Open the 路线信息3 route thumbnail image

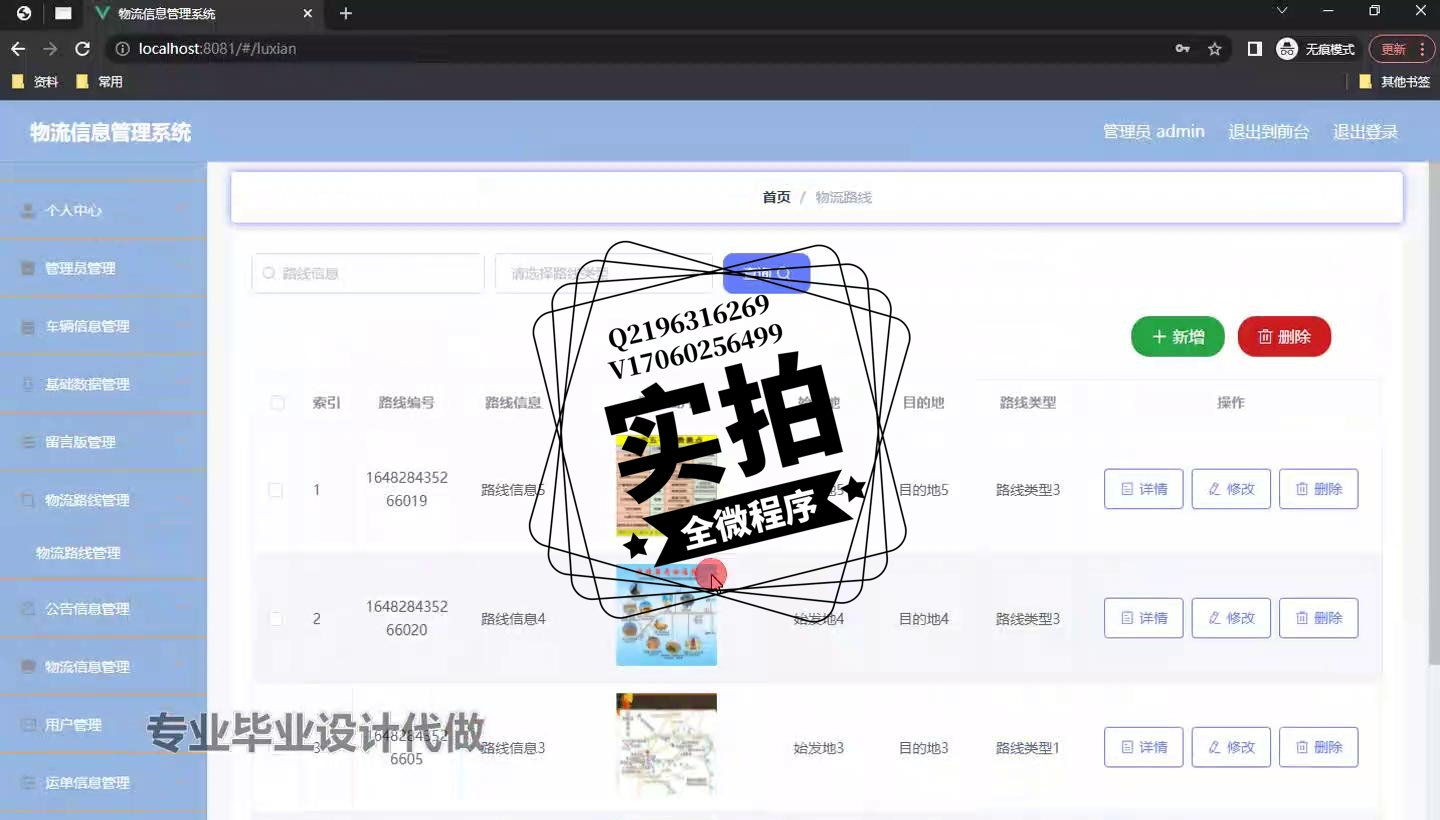point(666,744)
